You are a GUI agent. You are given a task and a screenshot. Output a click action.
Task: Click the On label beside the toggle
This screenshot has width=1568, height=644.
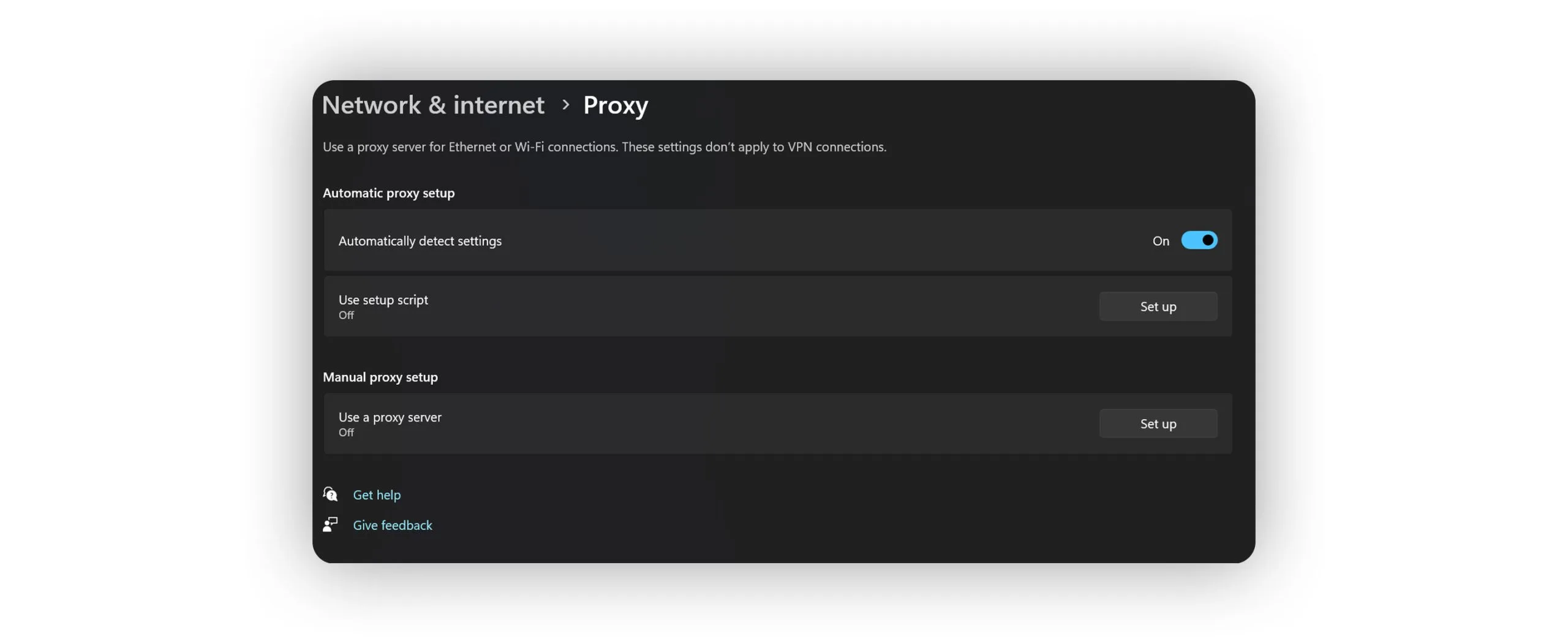tap(1160, 241)
